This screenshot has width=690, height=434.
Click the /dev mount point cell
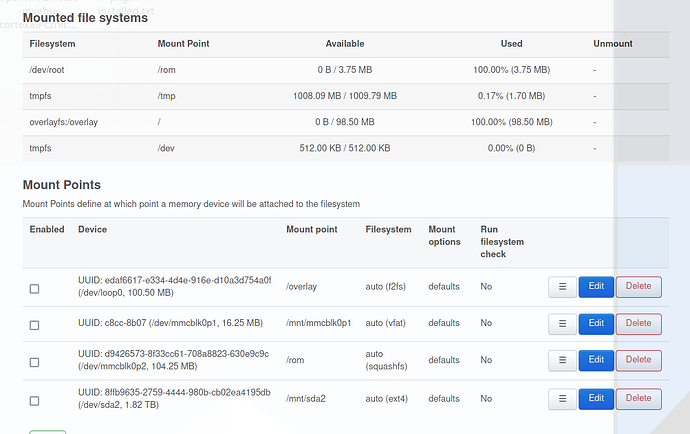point(166,148)
